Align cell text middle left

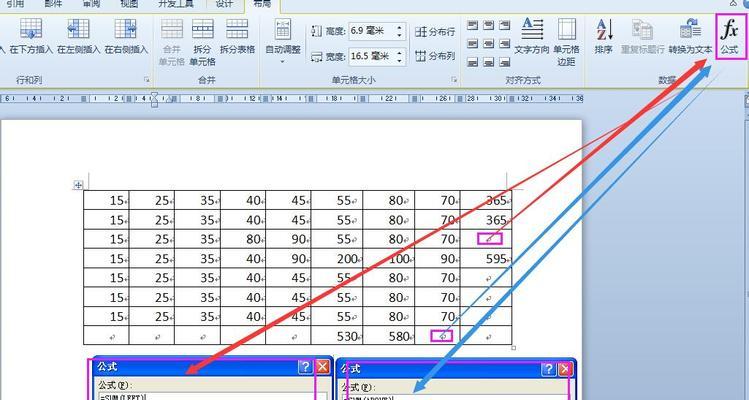(x=472, y=43)
